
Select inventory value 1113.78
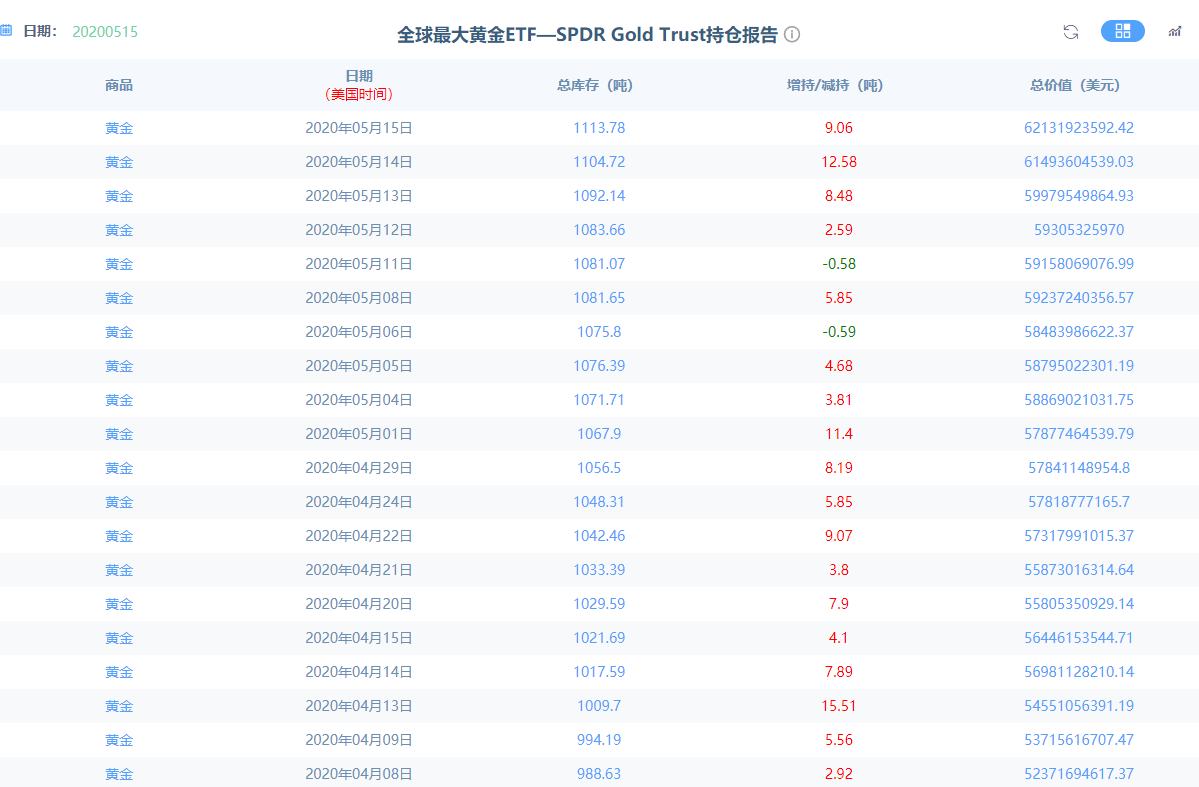[x=599, y=128]
